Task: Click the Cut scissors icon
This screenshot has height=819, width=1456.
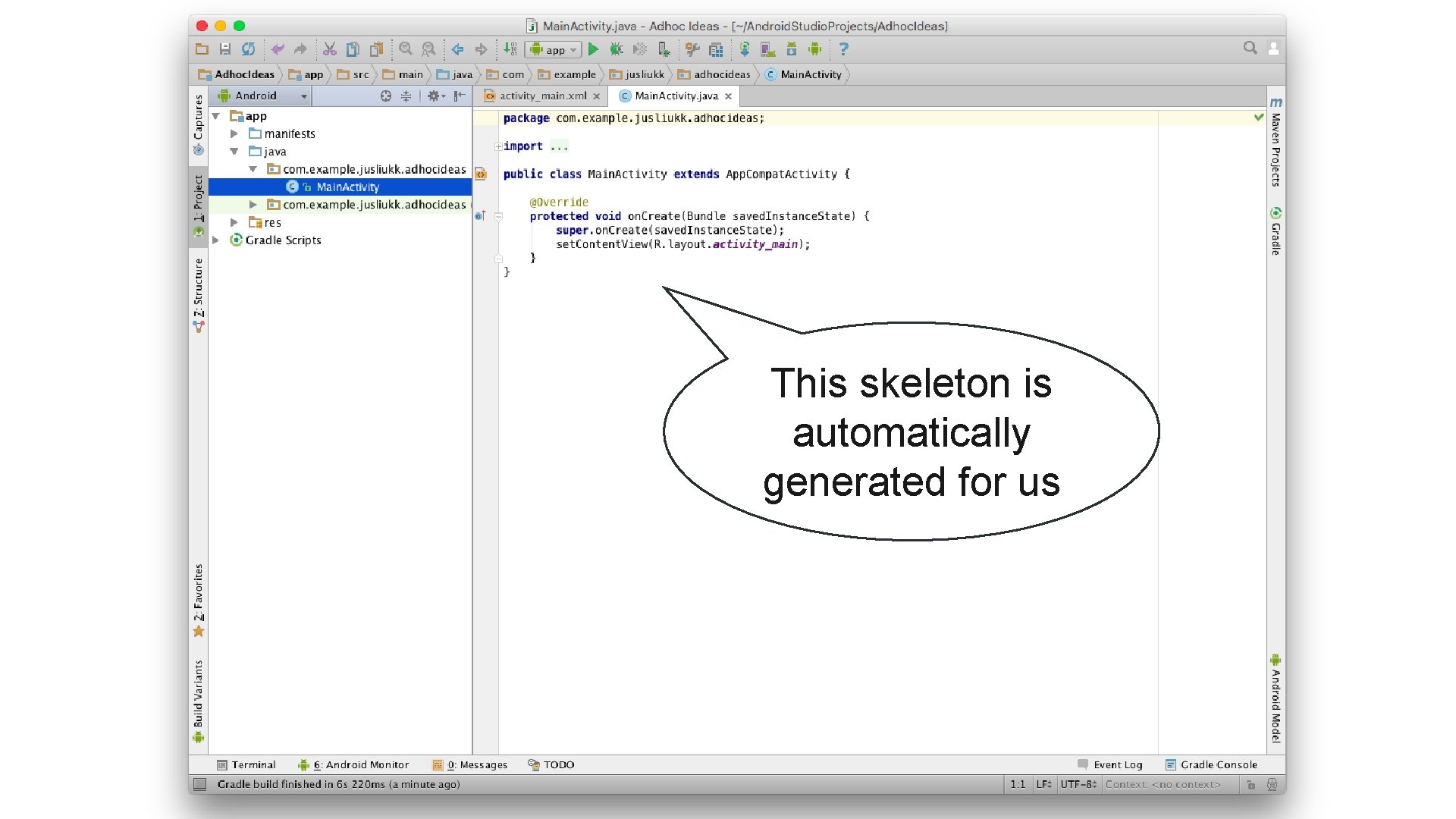Action: pos(329,49)
